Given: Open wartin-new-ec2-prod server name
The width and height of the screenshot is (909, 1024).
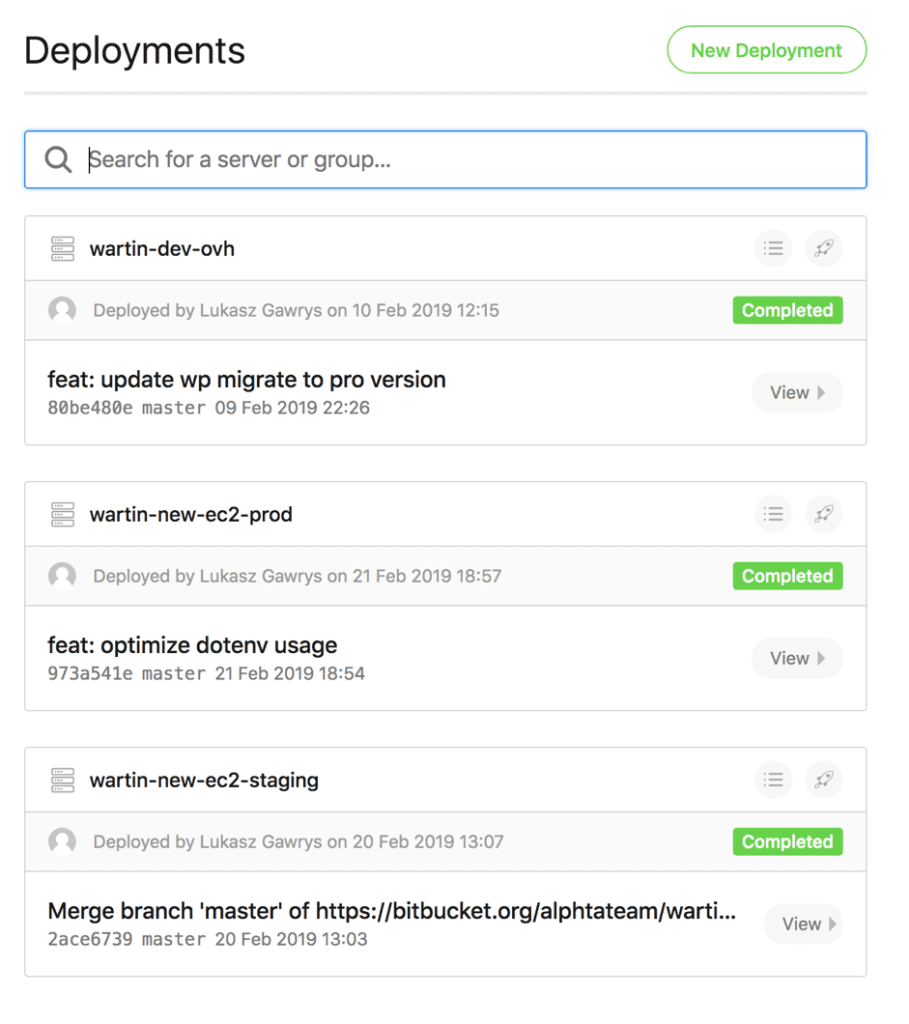Looking at the screenshot, I should [191, 515].
